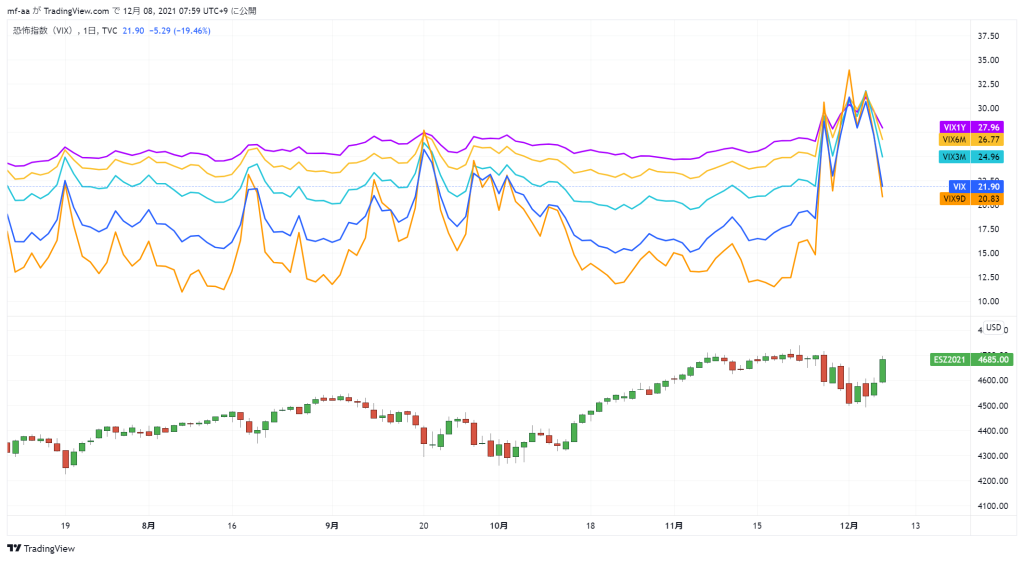Click the 16 date label on time axis
Screen dimensions: 1024x561
tap(232, 526)
